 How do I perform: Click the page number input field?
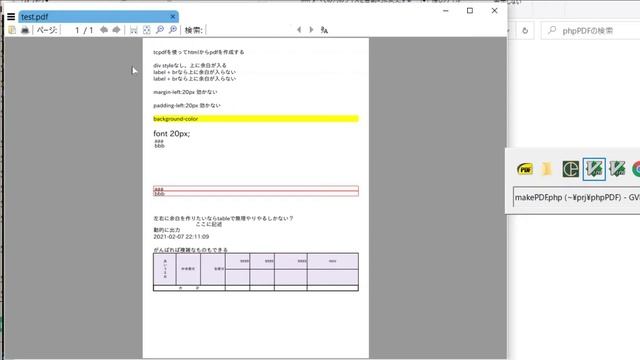(x=72, y=30)
